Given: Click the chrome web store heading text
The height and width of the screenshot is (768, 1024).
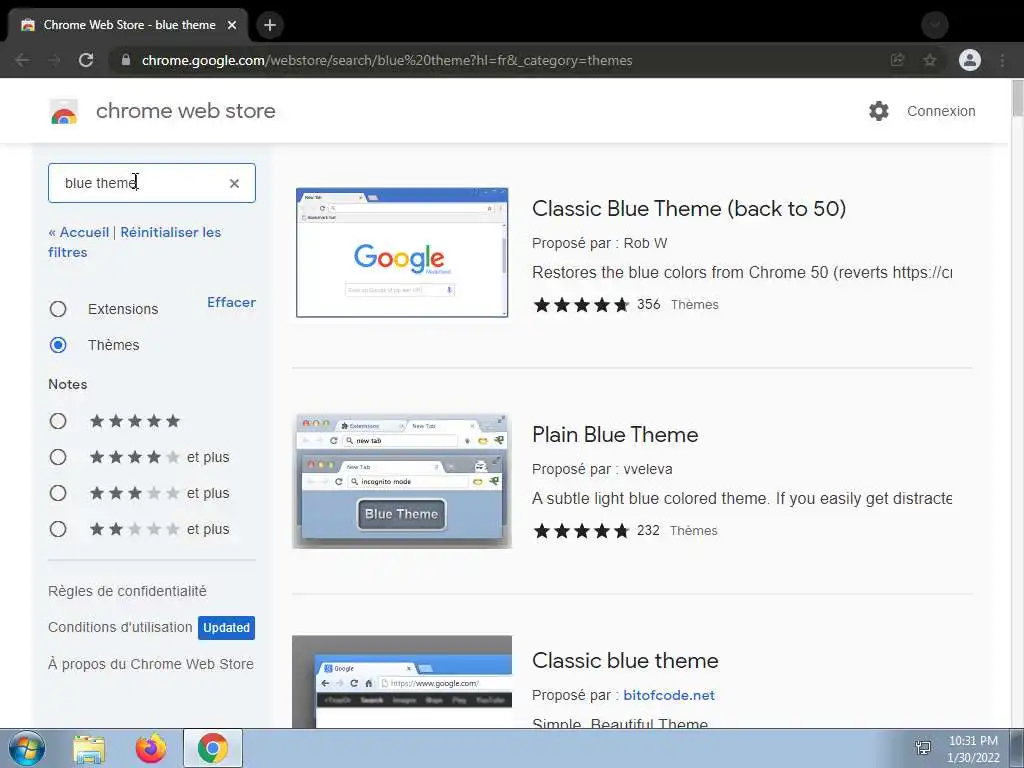Looking at the screenshot, I should point(185,111).
